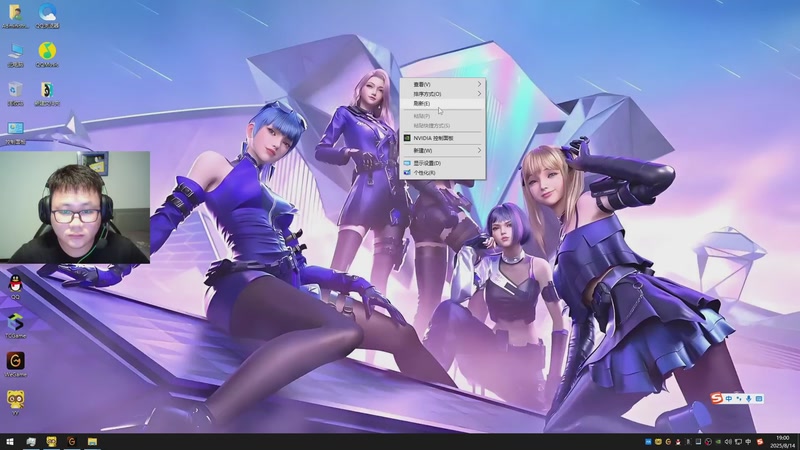Open the computer-like icon next to Start
The image size is (800, 450).
click(31, 442)
